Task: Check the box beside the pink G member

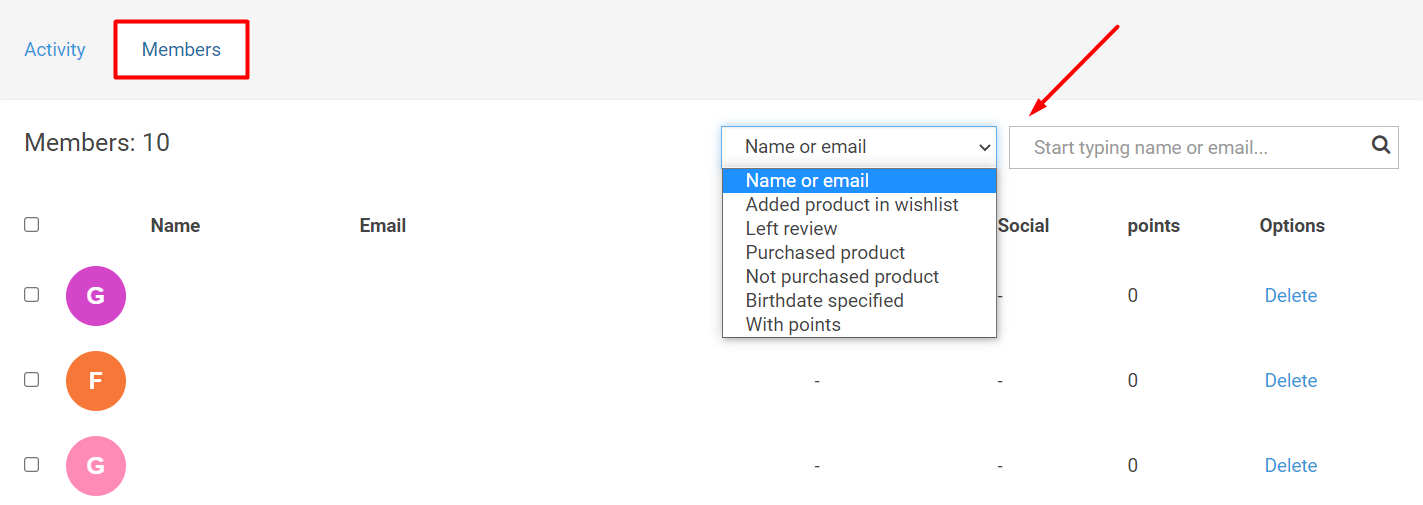Action: click(x=31, y=464)
